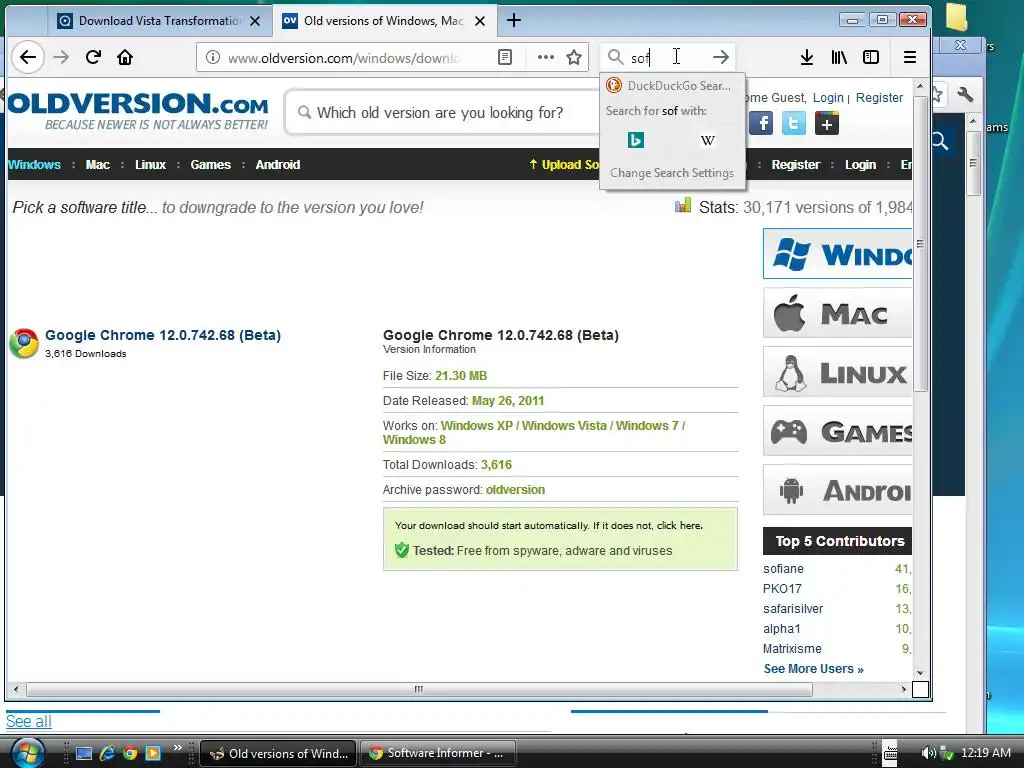Viewport: 1024px width, 768px height.
Task: Click the address bar URL
Action: coord(343,58)
